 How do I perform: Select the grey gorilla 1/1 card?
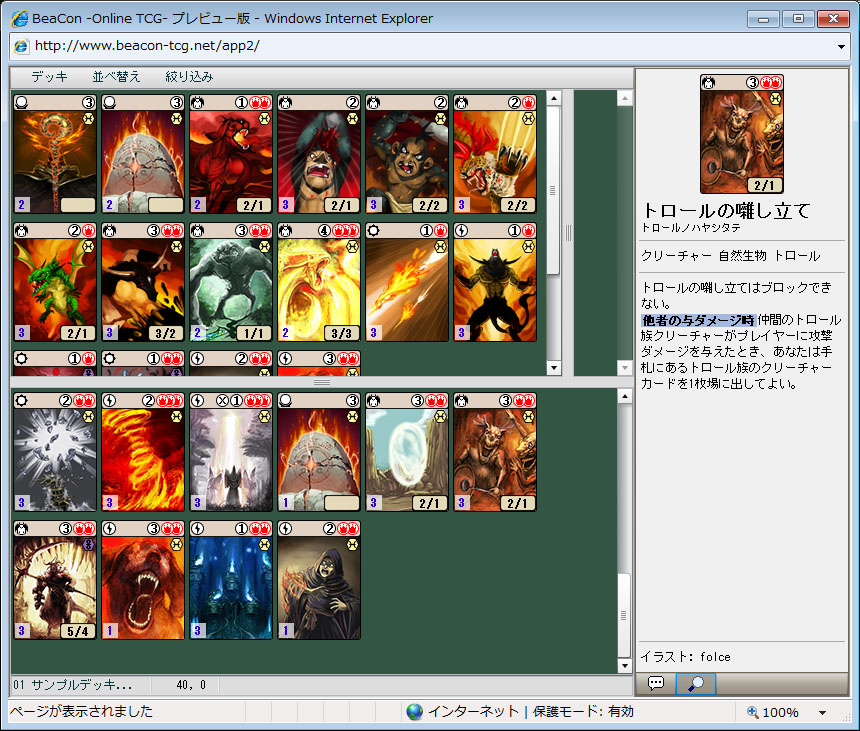pyautogui.click(x=231, y=282)
